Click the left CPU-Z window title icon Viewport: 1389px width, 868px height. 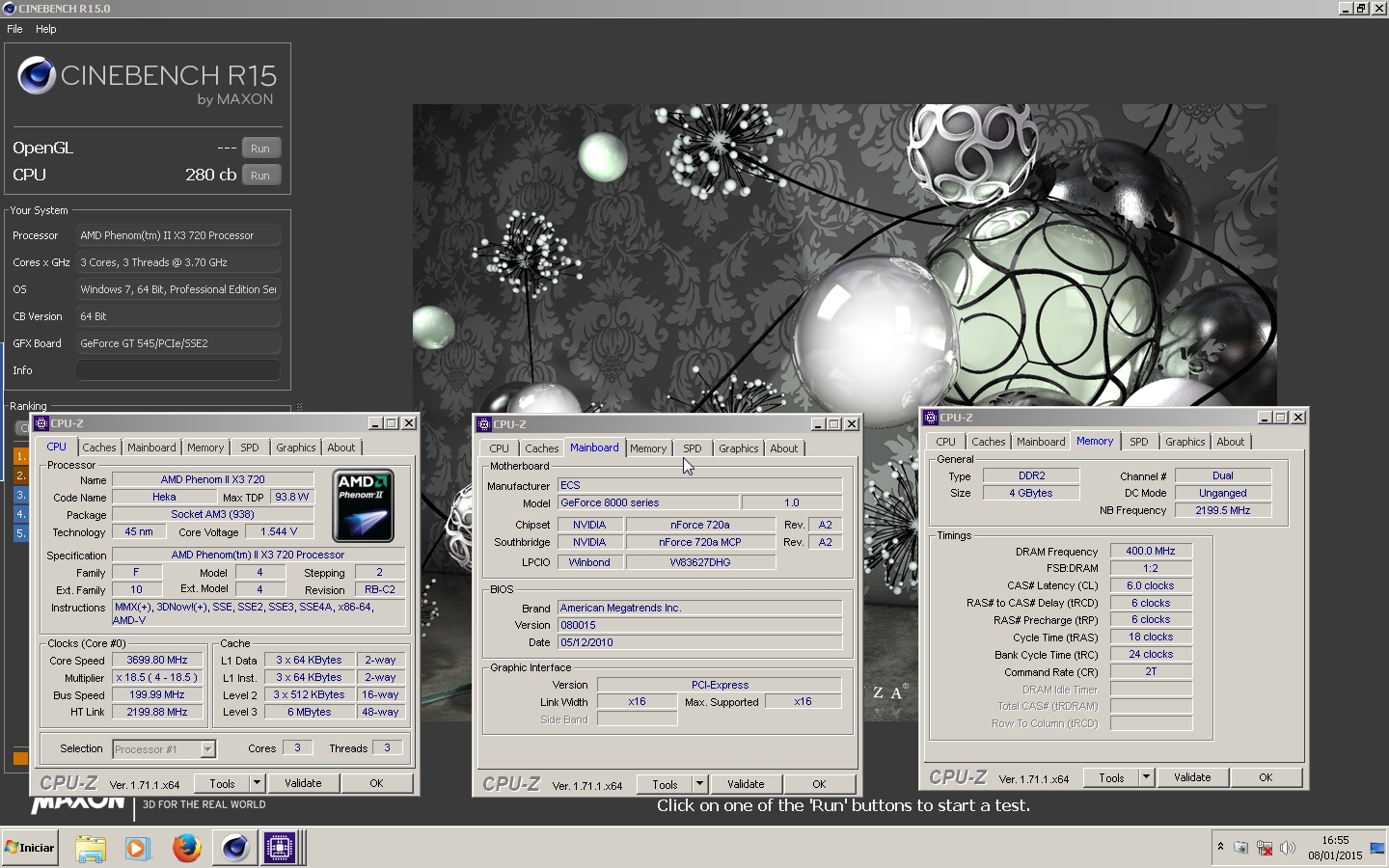pos(41,423)
